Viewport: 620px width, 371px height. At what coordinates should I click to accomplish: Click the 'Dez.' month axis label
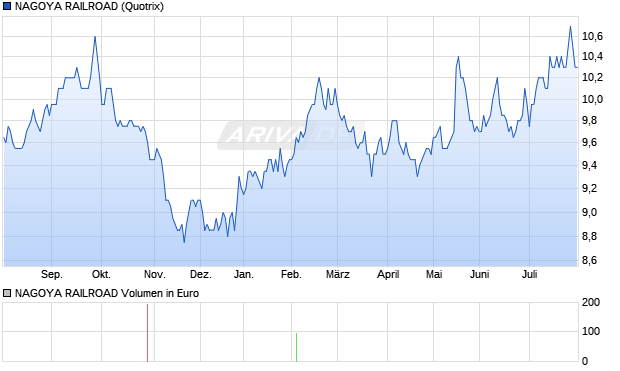201,274
